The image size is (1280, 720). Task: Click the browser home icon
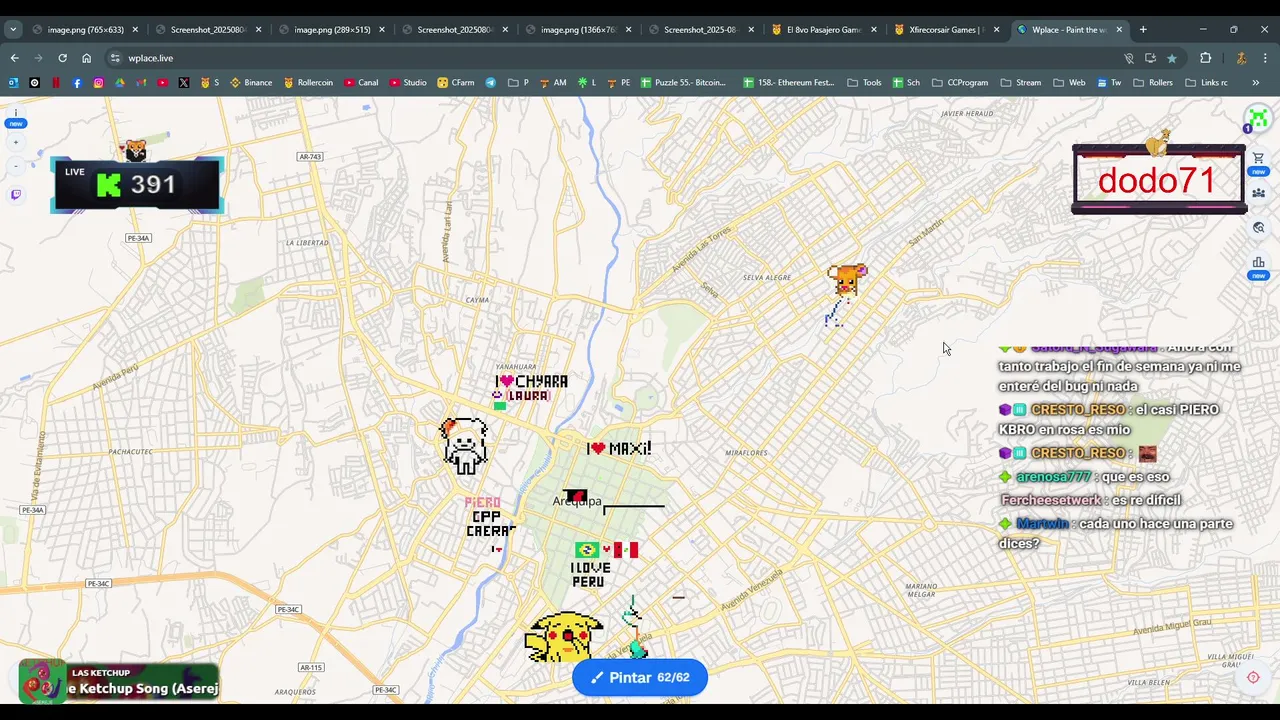(x=86, y=58)
